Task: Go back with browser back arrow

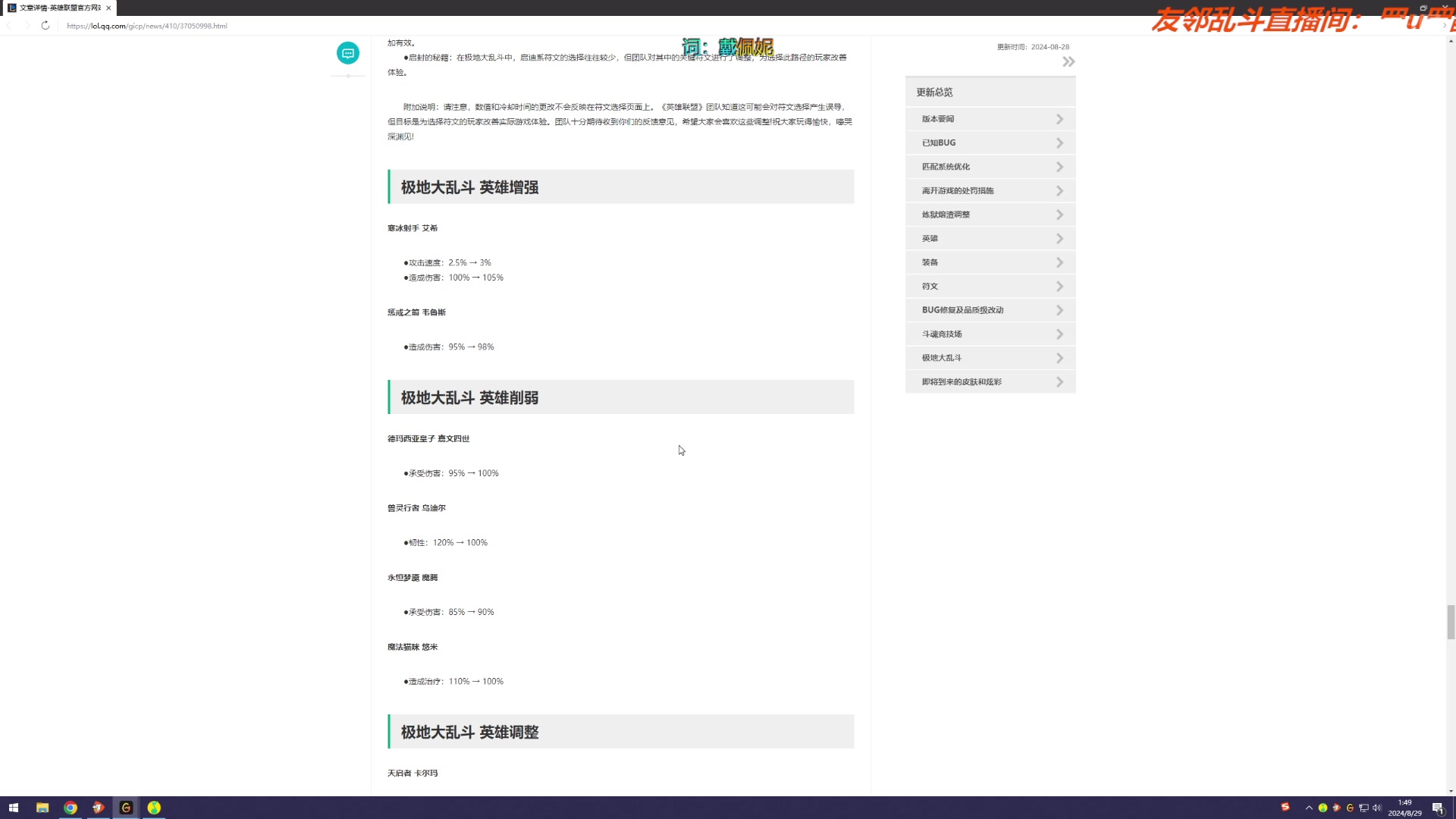Action: click(x=10, y=26)
